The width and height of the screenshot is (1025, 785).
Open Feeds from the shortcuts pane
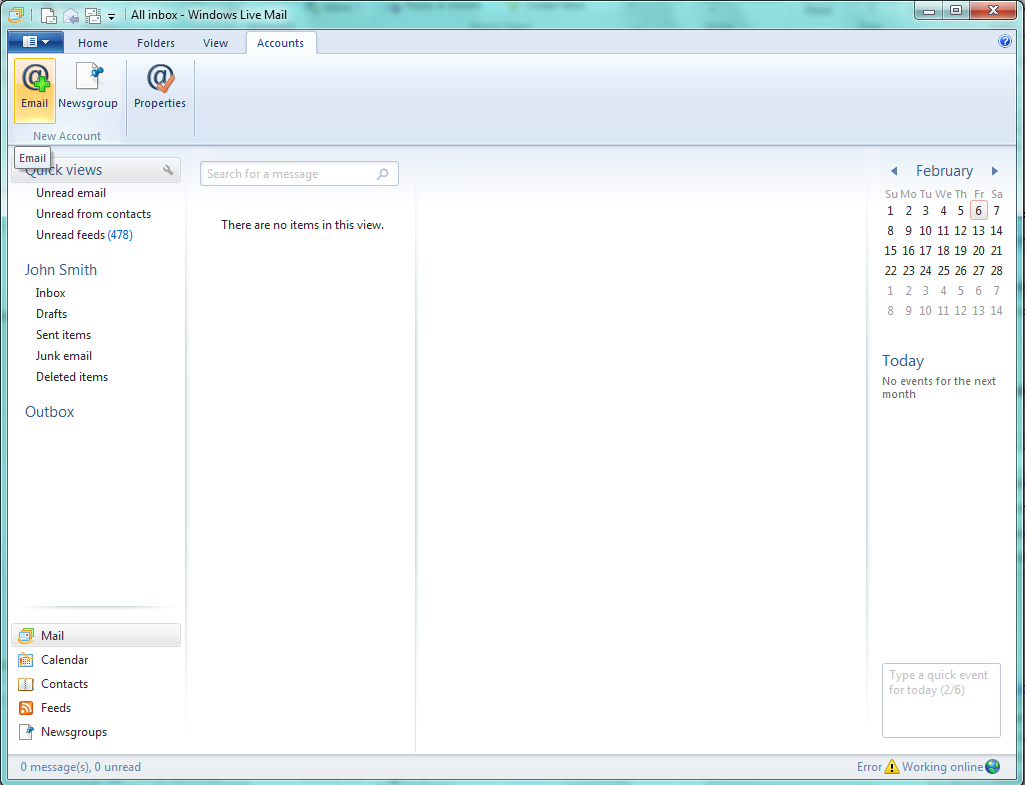pyautogui.click(x=56, y=708)
